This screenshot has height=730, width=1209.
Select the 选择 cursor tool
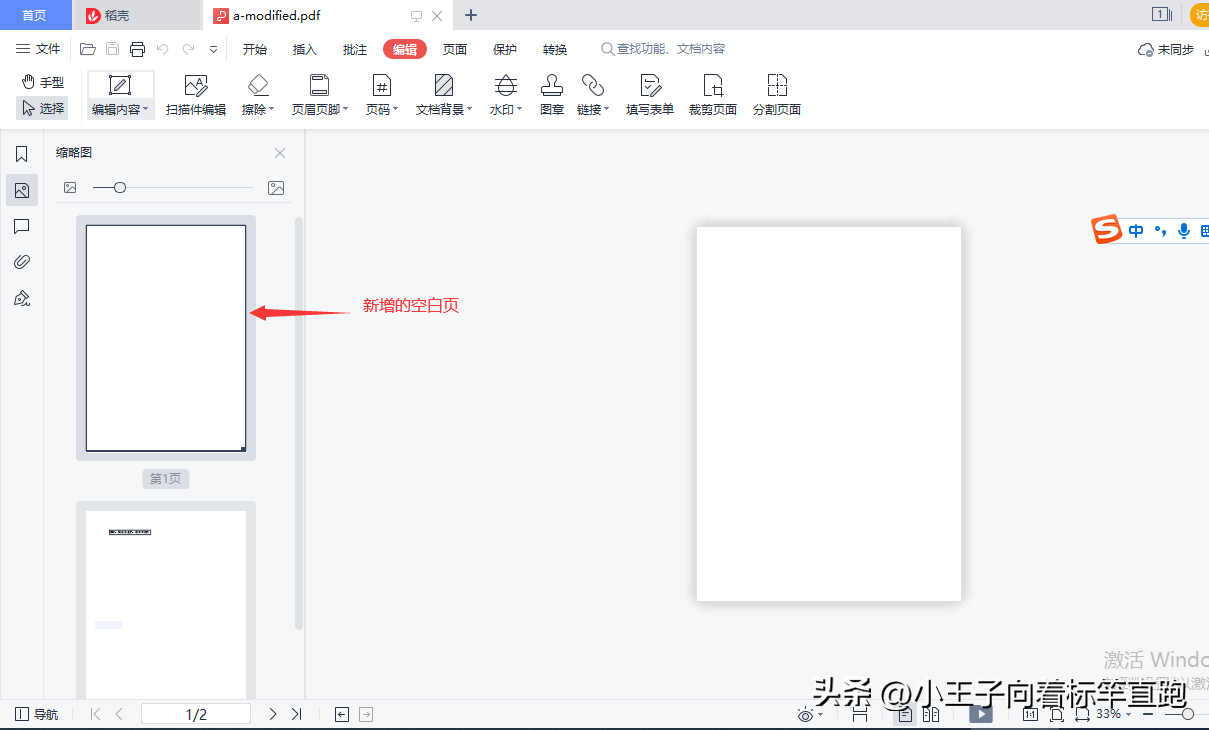coord(42,108)
